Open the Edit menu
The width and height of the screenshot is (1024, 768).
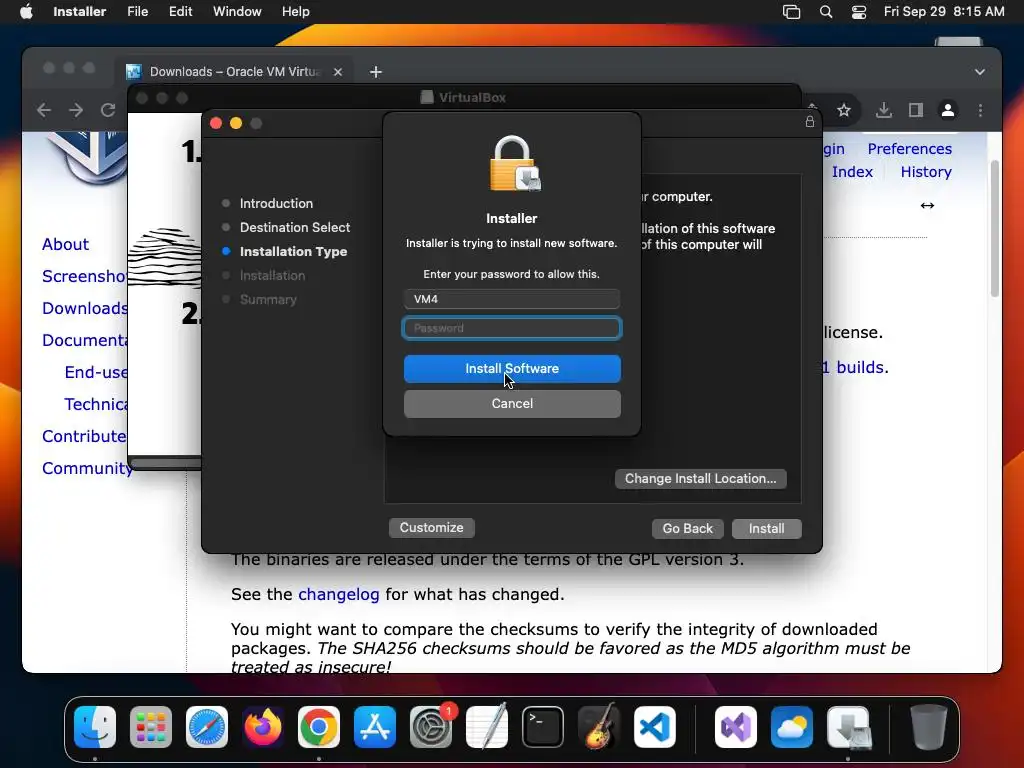pyautogui.click(x=180, y=12)
